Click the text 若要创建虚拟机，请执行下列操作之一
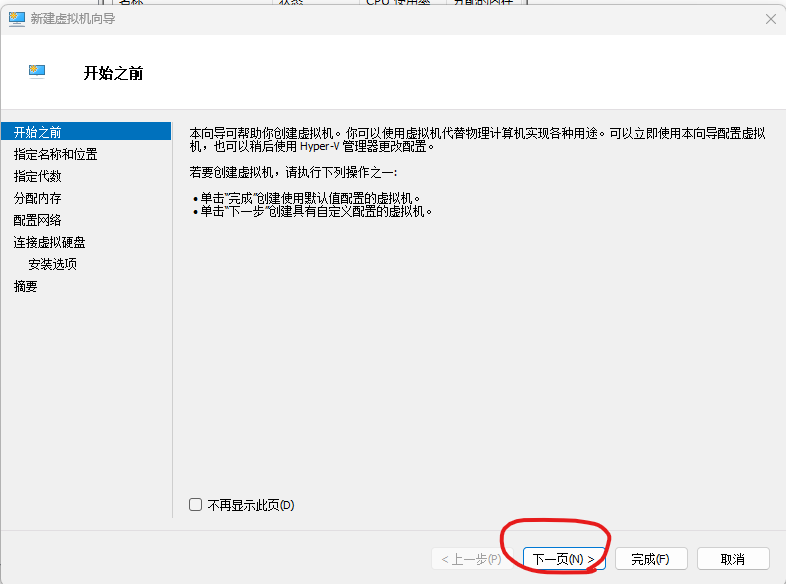786x584 pixels. click(293, 172)
